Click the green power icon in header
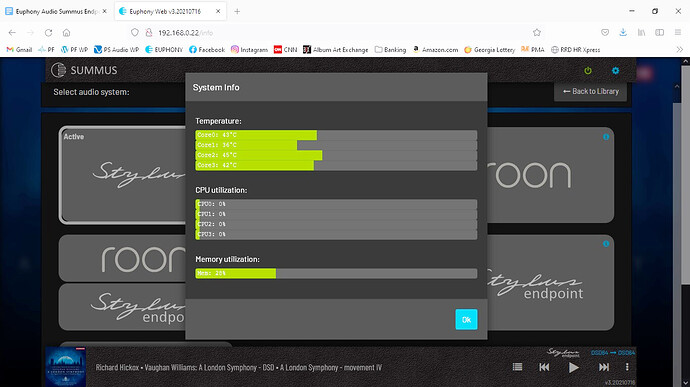 click(587, 70)
